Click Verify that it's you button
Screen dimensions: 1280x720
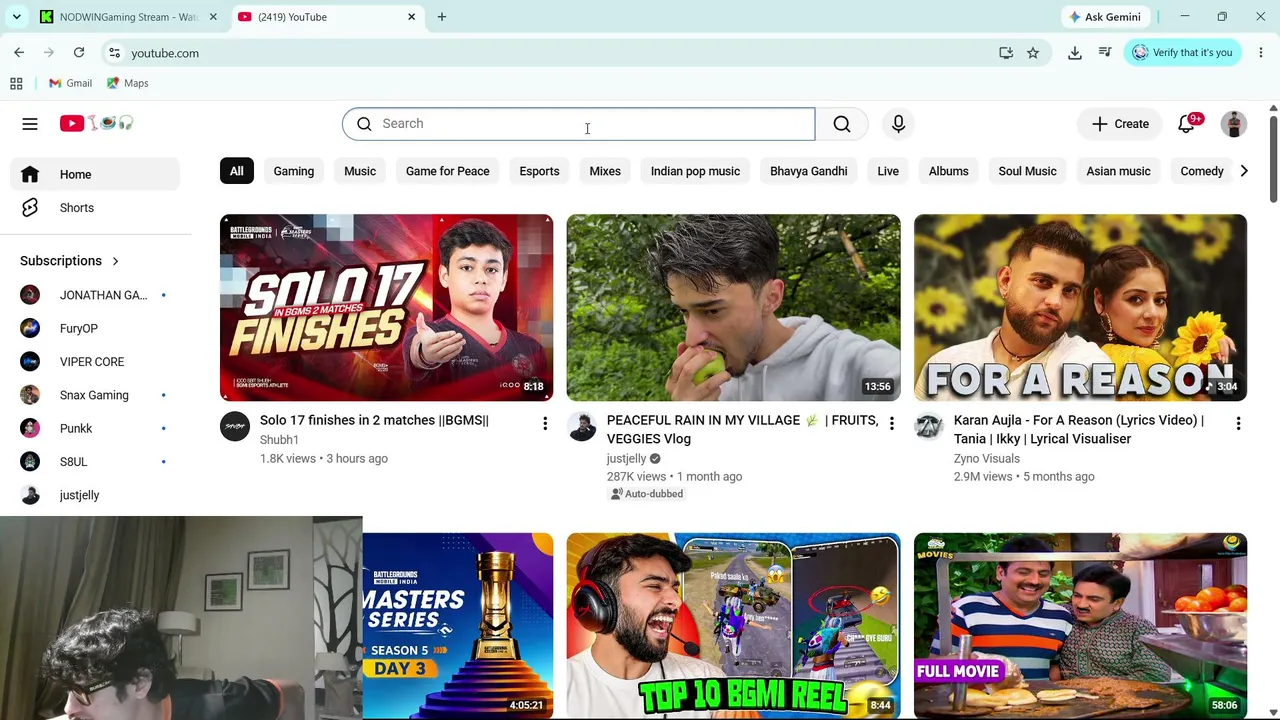click(x=1183, y=52)
